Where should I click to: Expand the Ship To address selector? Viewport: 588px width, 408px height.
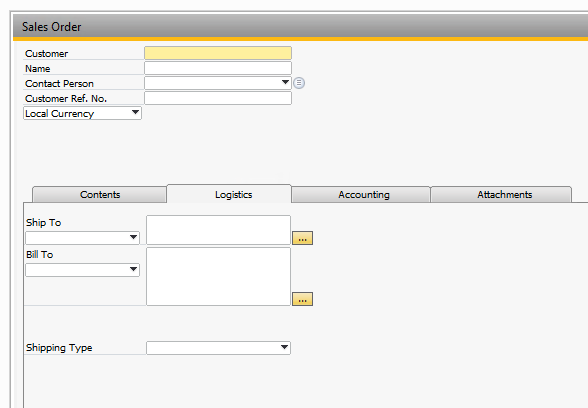[x=82, y=238]
